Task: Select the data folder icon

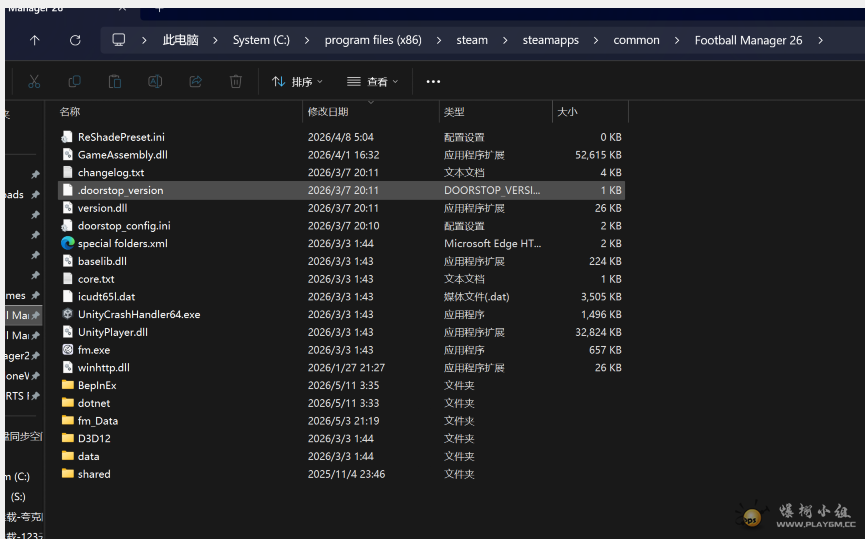Action: point(67,456)
